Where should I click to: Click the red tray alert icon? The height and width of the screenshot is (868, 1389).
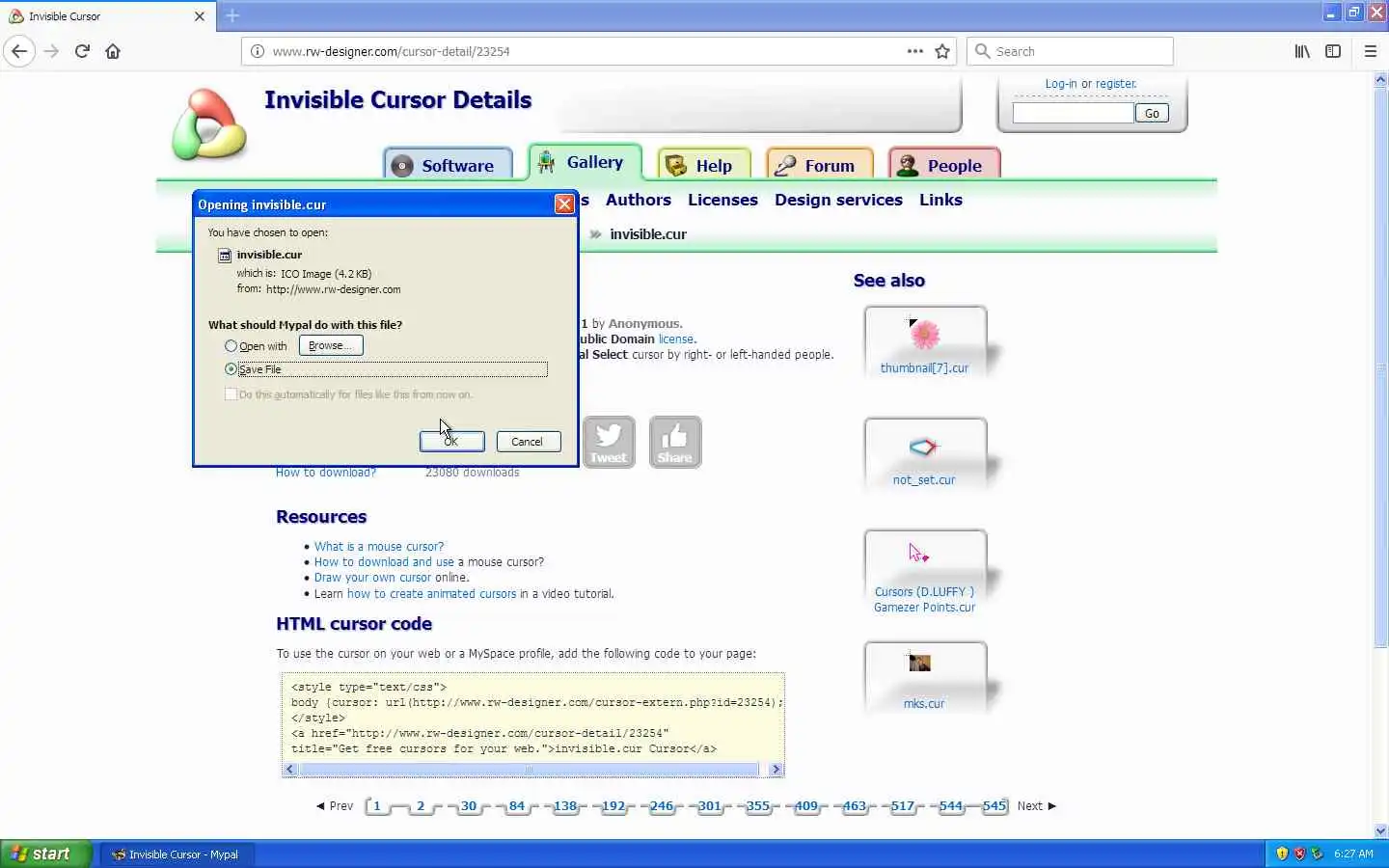[x=1299, y=854]
